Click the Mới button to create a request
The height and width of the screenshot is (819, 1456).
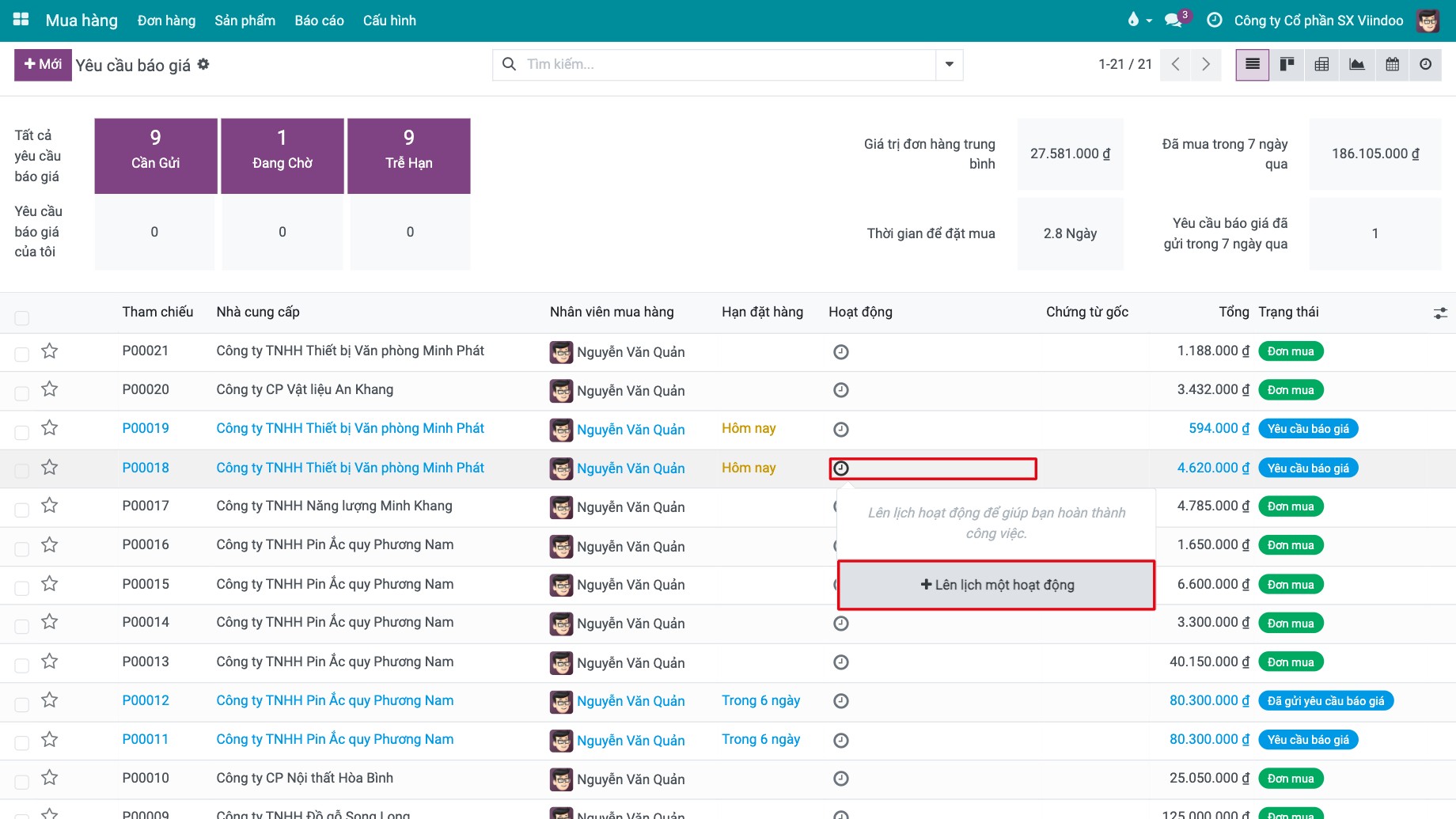point(43,65)
